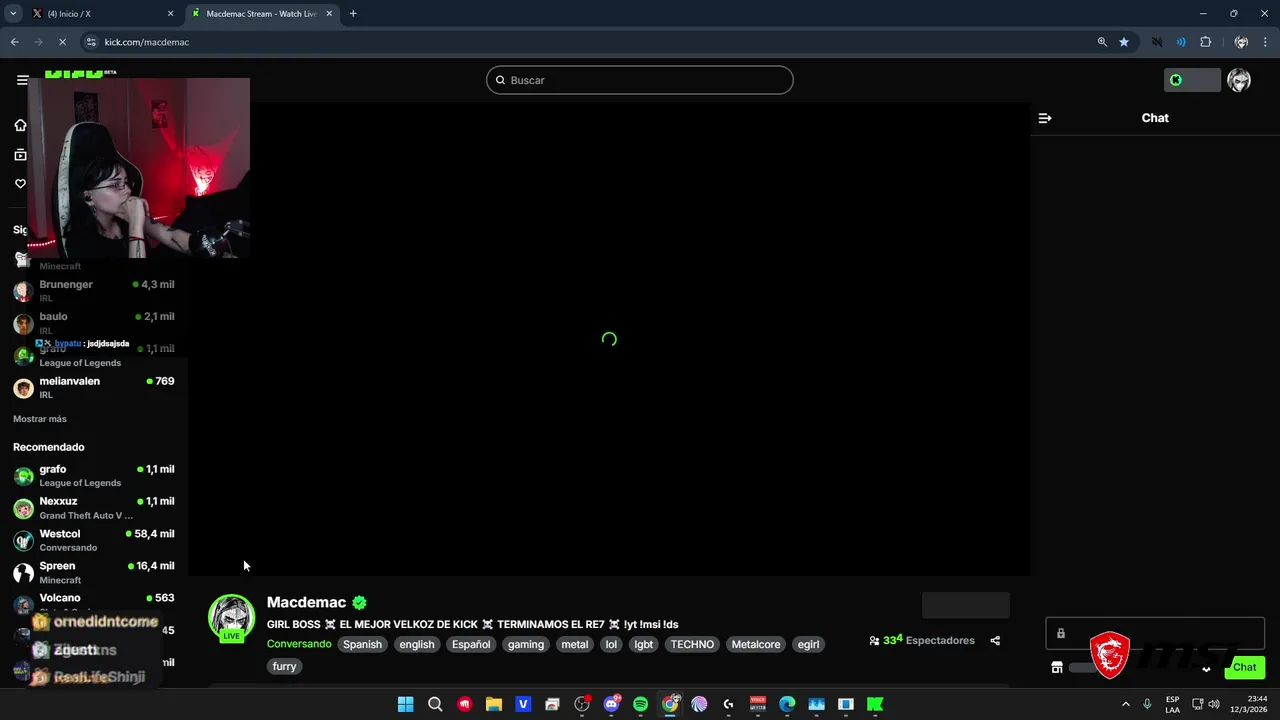Click the Home icon in sidebar
Image resolution: width=1280 pixels, height=720 pixels.
point(20,125)
